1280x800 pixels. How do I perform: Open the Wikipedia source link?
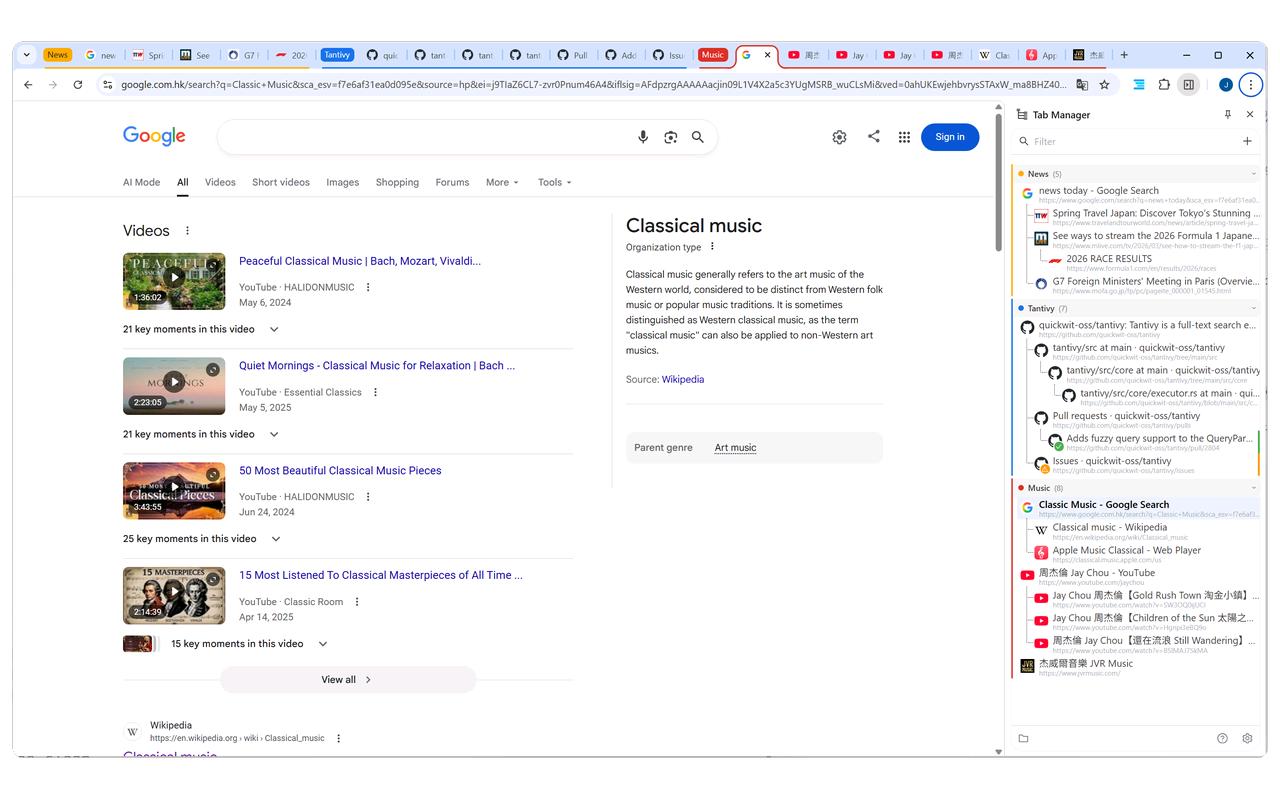(x=683, y=380)
